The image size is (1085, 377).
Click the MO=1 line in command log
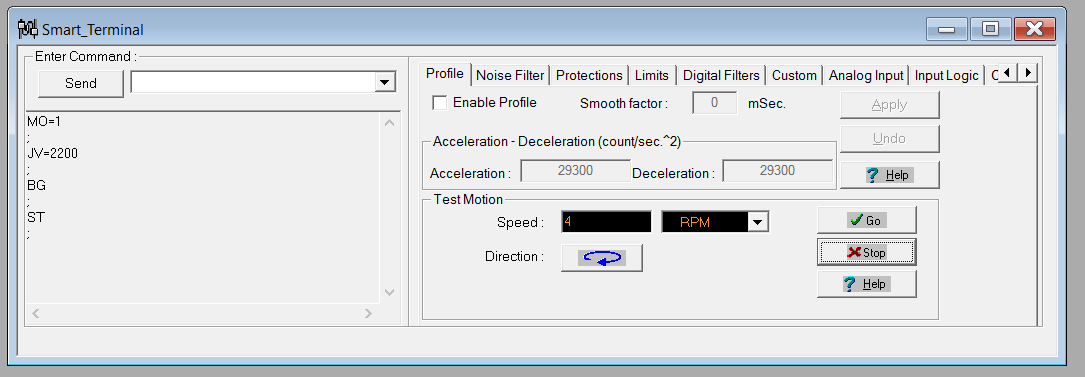tap(44, 121)
